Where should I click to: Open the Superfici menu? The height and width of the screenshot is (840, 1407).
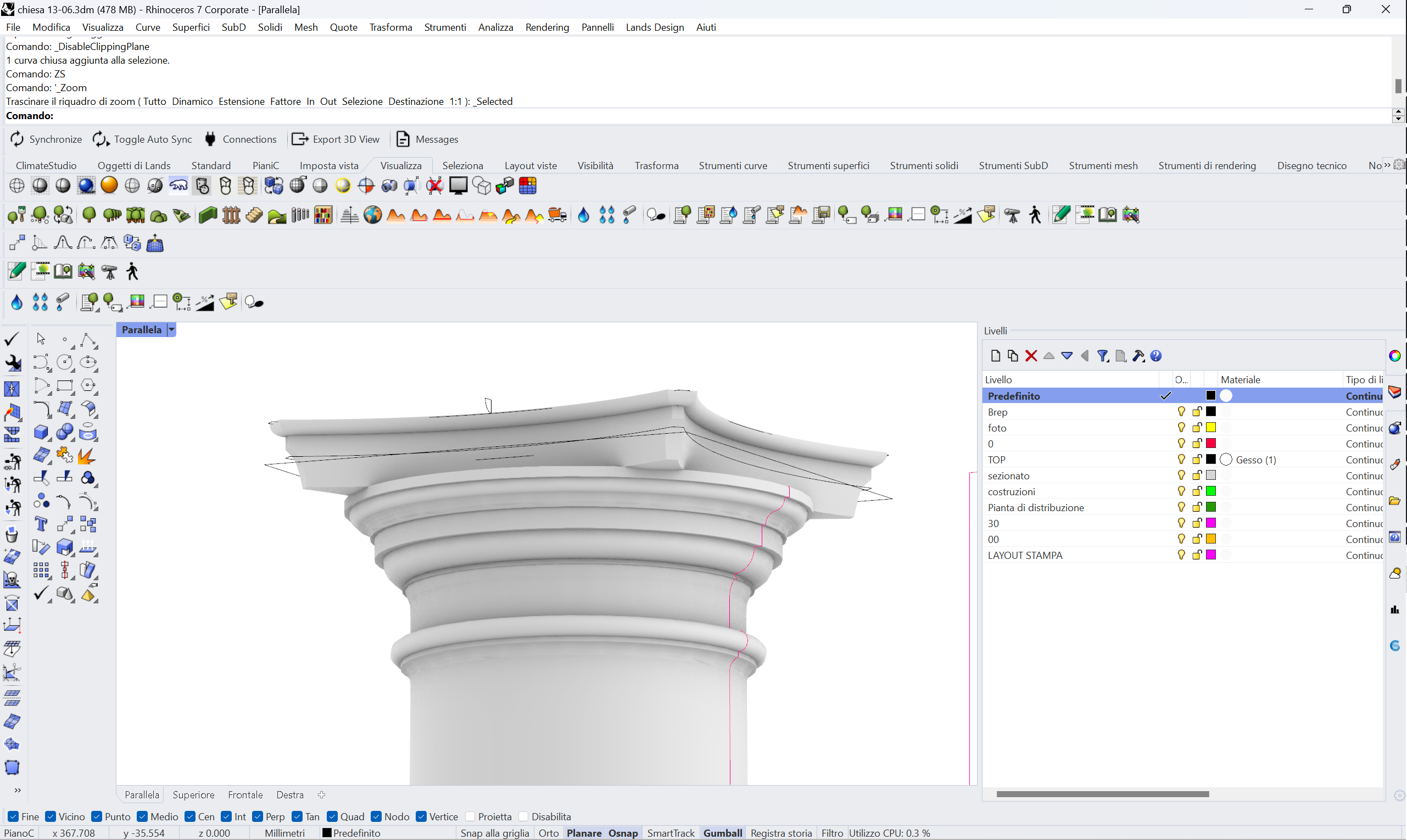pos(191,27)
